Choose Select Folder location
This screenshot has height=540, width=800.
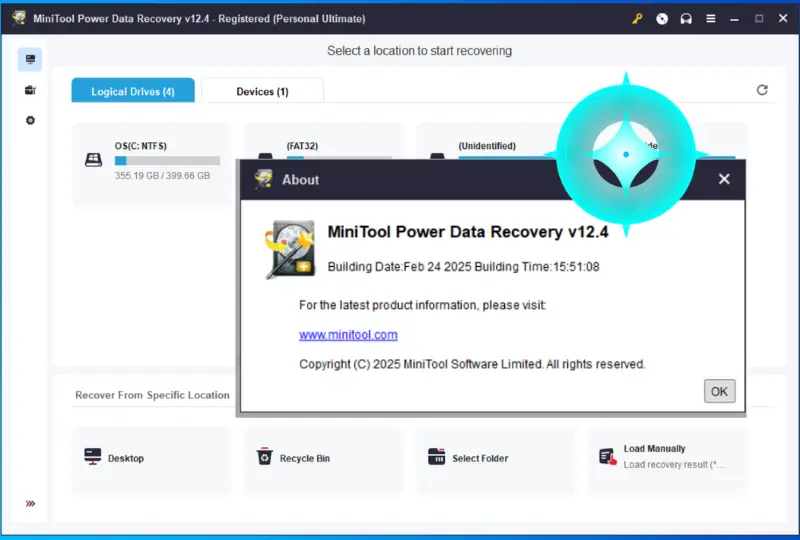pyautogui.click(x=495, y=461)
